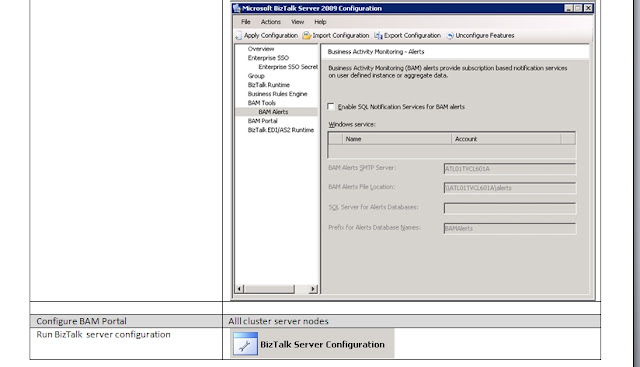Select BizTalk EDI/AS2 Runtime tree item

[281, 130]
